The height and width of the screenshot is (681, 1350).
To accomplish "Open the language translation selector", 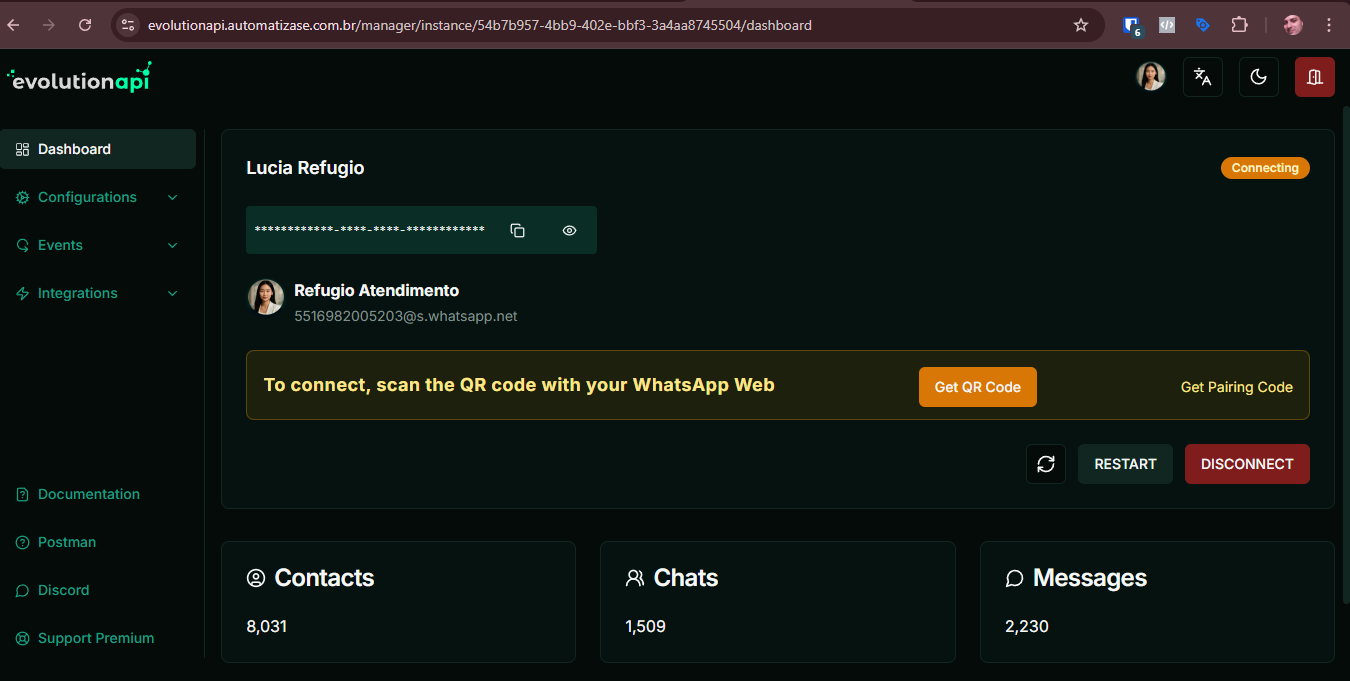I will point(1202,77).
